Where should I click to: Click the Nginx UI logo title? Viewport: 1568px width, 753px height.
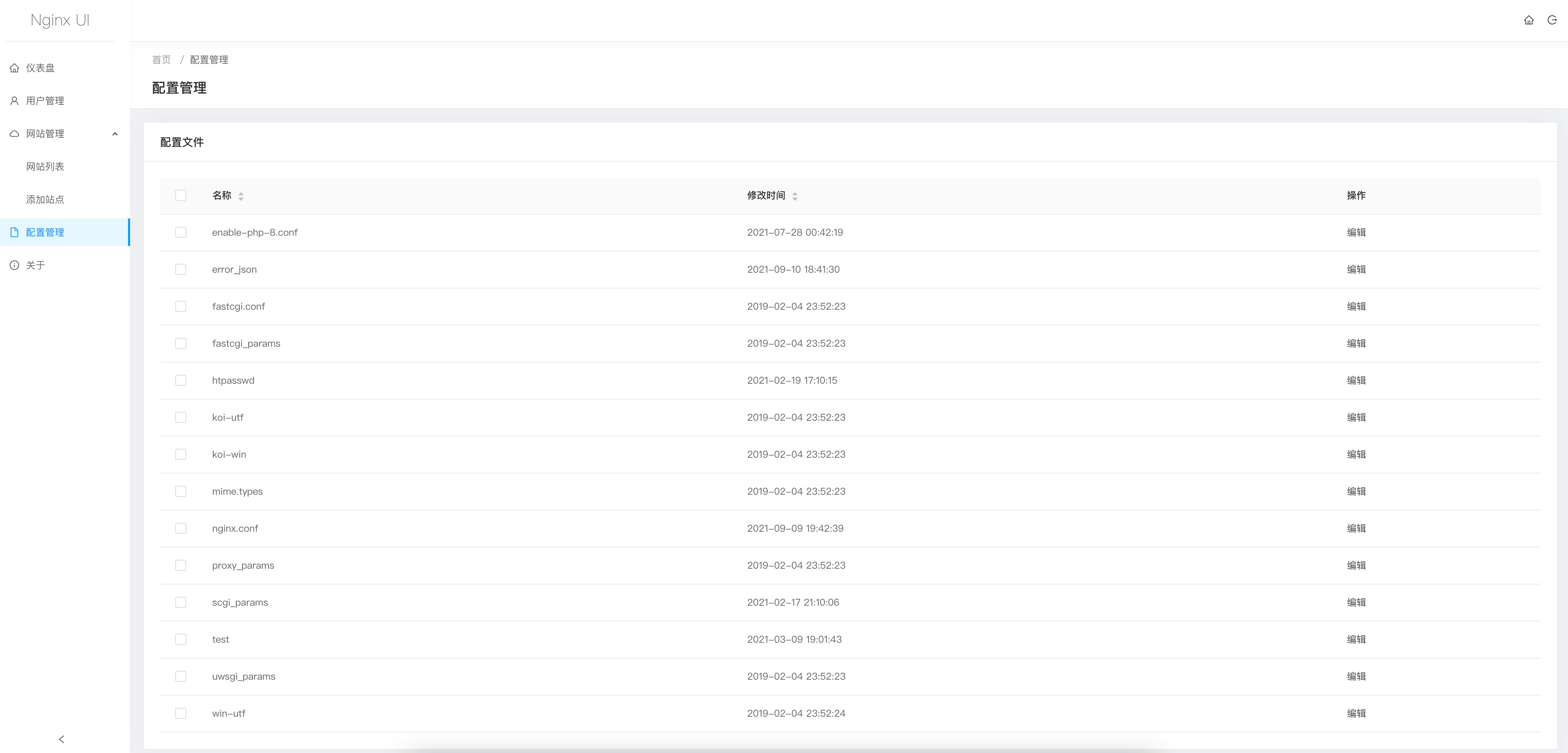(60, 20)
